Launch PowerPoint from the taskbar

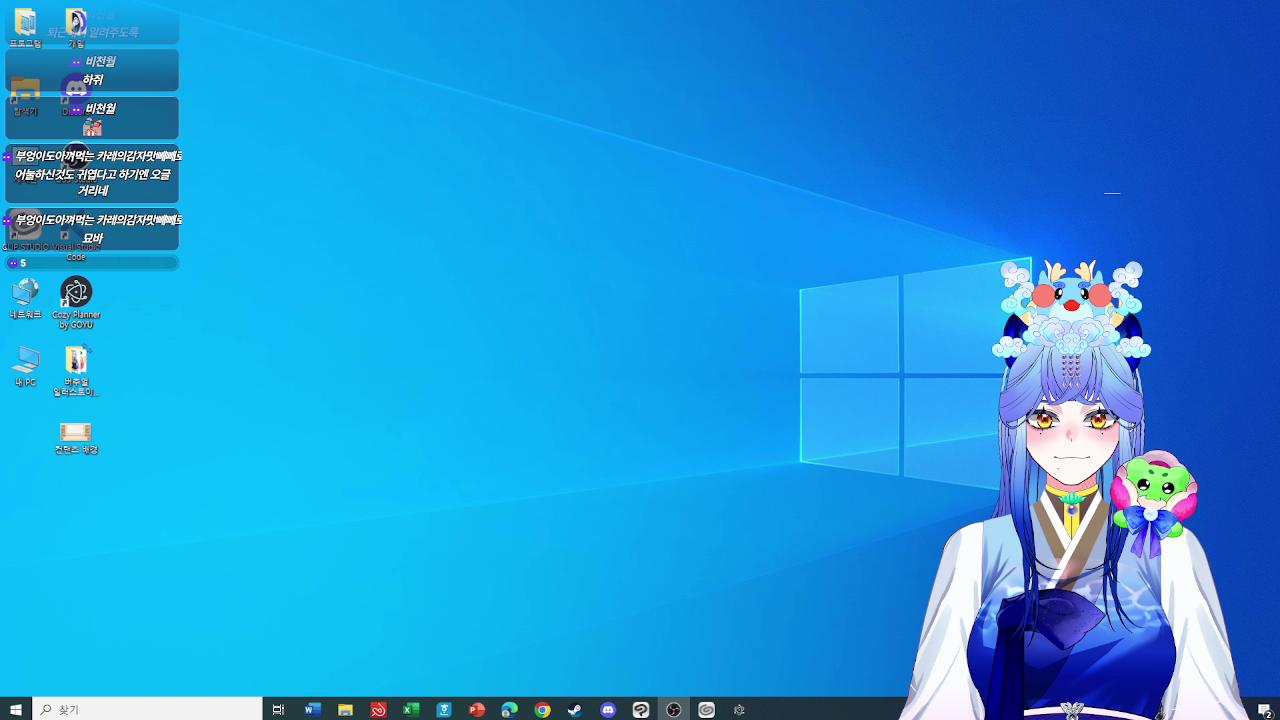click(x=477, y=709)
